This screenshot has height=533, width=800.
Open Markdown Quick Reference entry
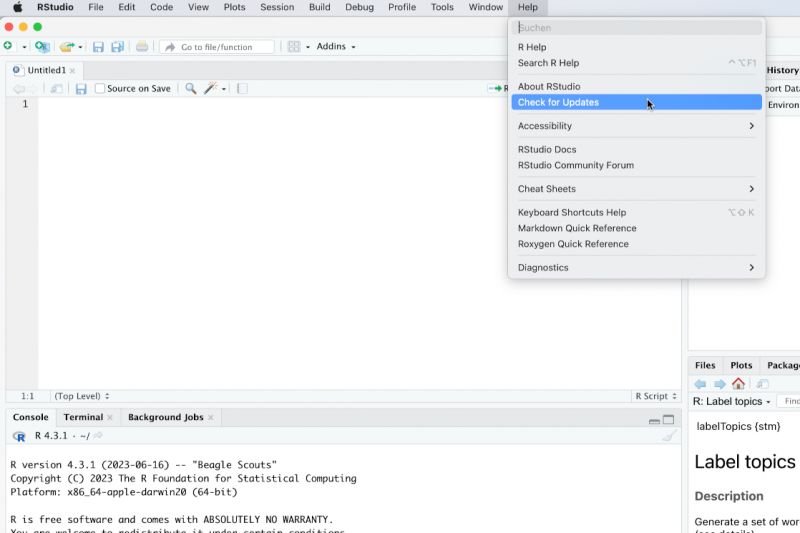click(x=637, y=229)
